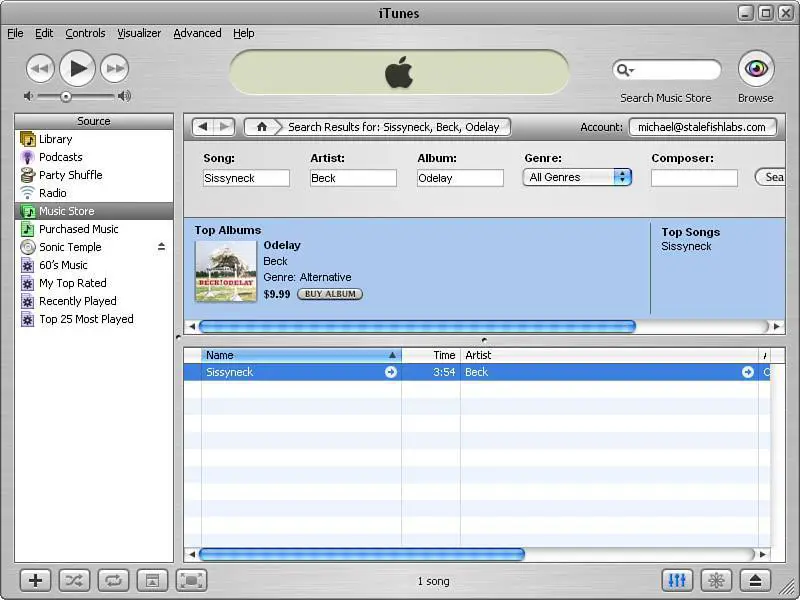Viewport: 800px width, 600px height.
Task: Click the account michael@stalefishlabs.com button
Action: pos(703,127)
